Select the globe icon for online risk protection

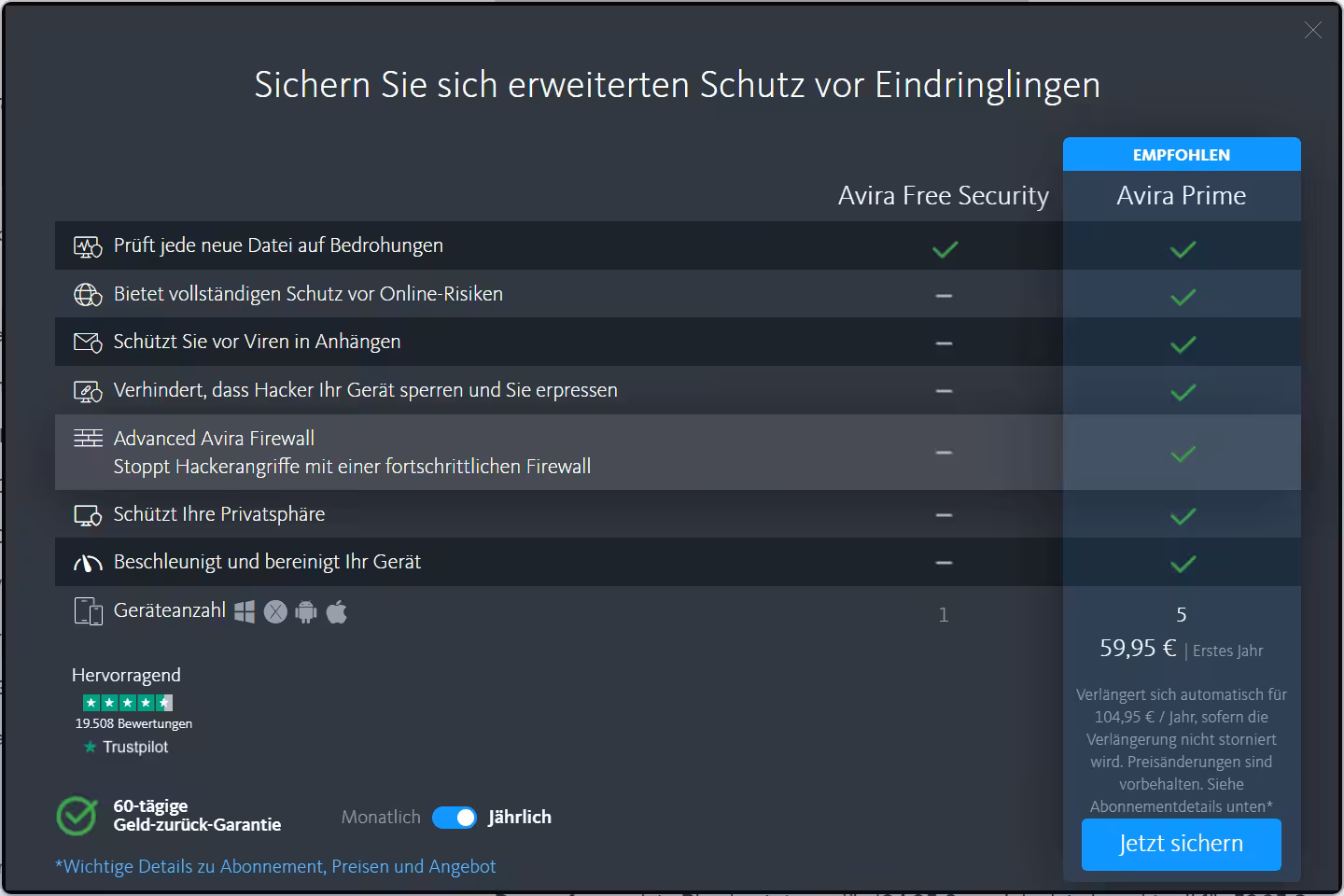point(87,294)
